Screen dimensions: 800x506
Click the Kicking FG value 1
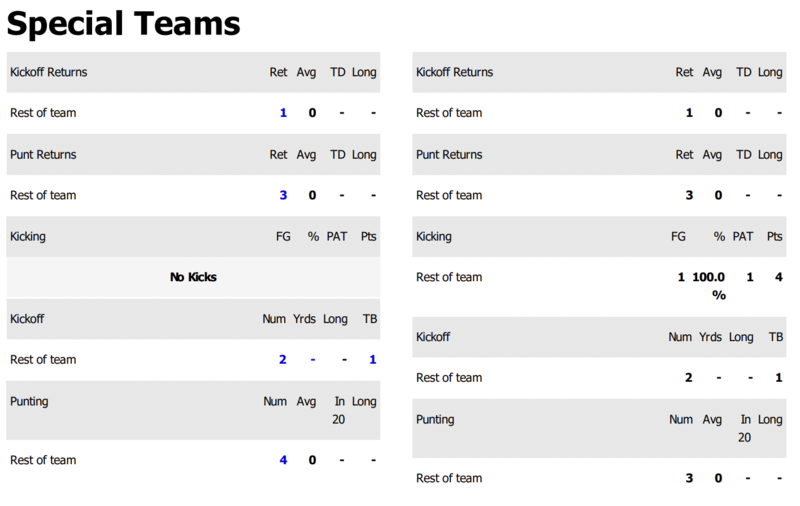tap(681, 277)
